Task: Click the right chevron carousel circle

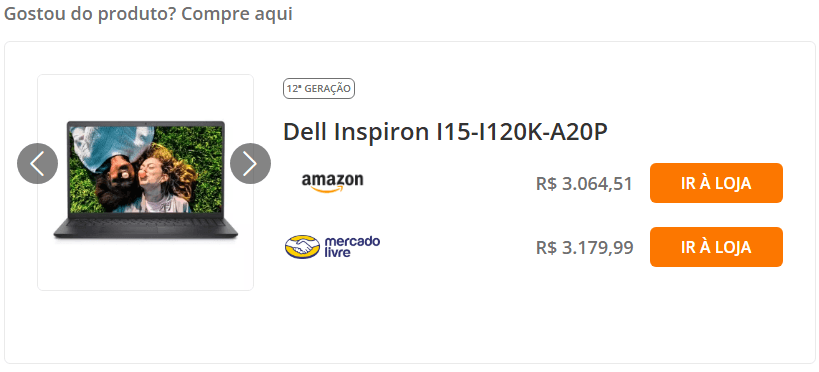Action: pos(250,164)
